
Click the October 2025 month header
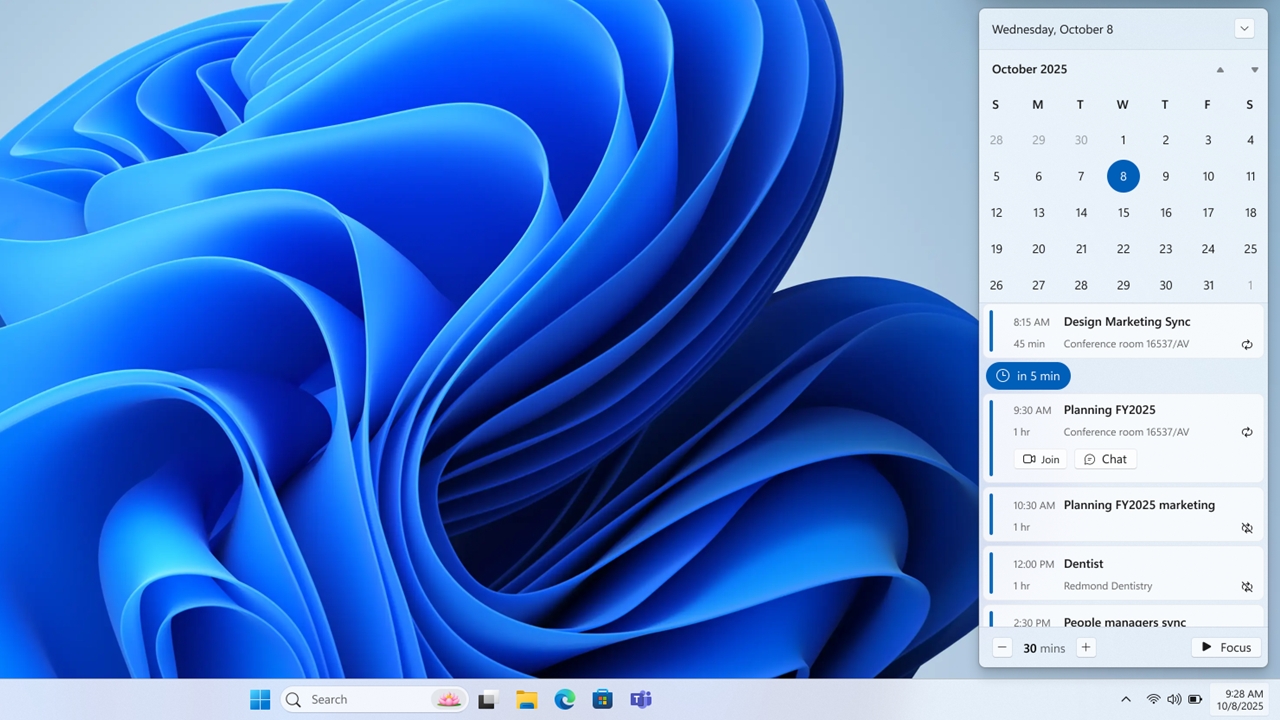click(1029, 69)
